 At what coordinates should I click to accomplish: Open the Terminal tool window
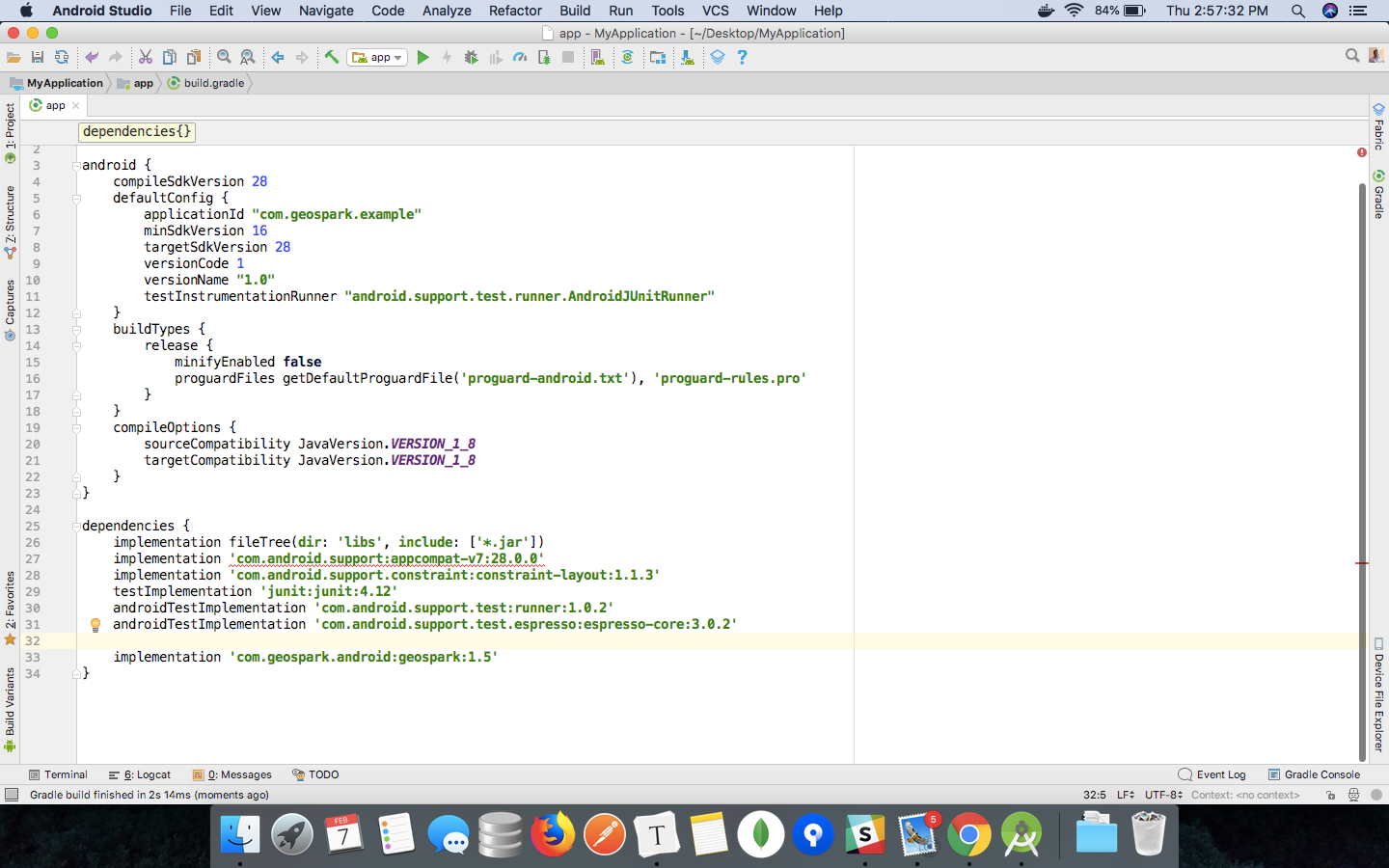(x=58, y=774)
